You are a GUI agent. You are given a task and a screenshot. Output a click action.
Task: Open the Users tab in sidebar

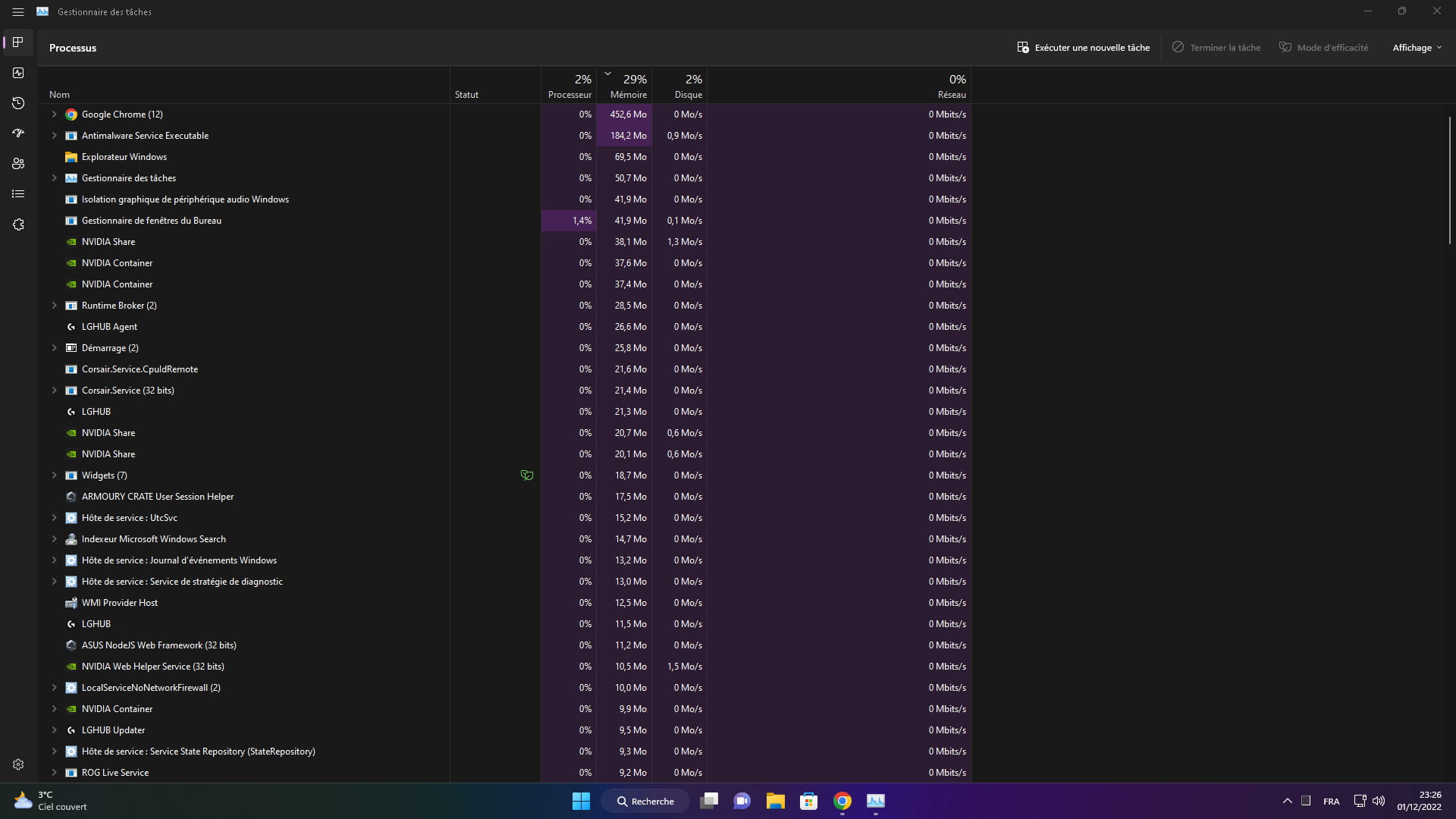coord(18,164)
